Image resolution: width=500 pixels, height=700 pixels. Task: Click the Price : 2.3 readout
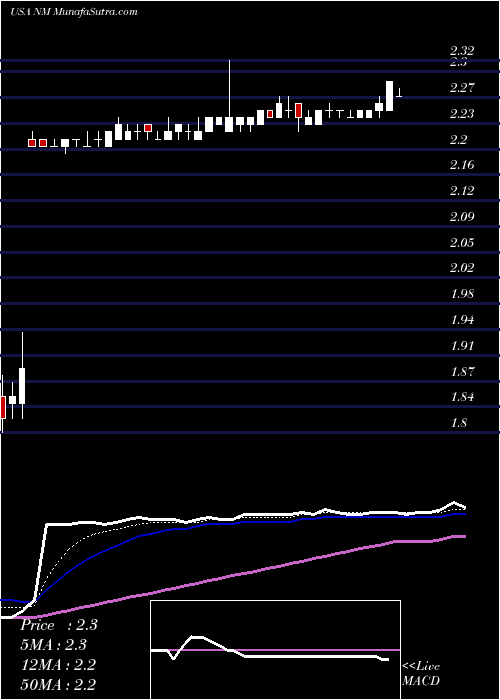point(59,625)
